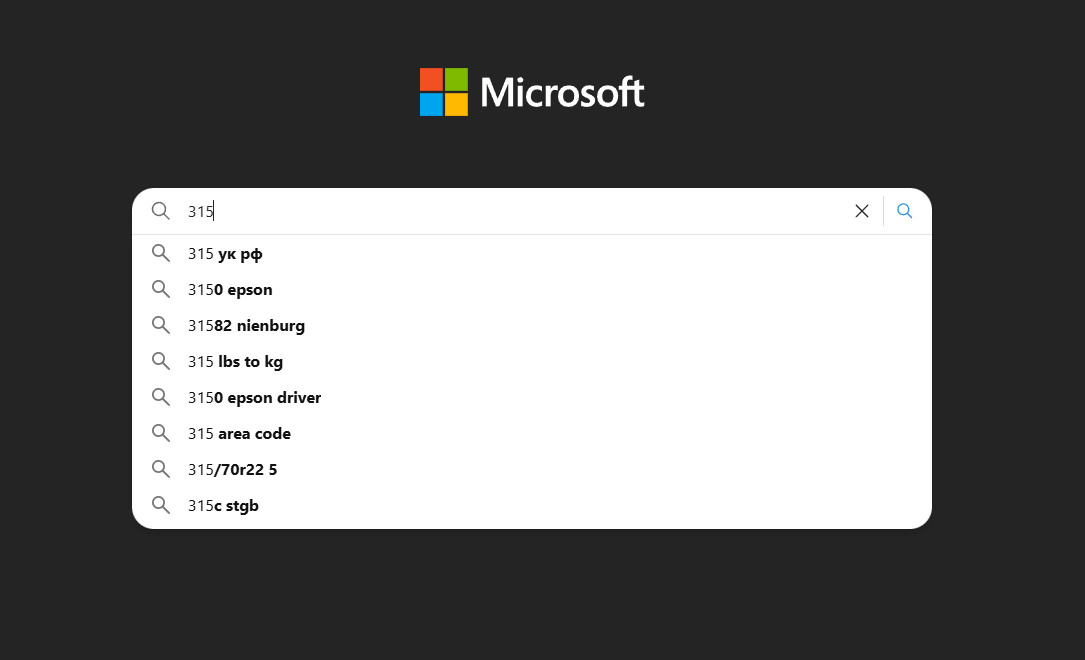Click the magnifier icon inside the search field

point(161,211)
